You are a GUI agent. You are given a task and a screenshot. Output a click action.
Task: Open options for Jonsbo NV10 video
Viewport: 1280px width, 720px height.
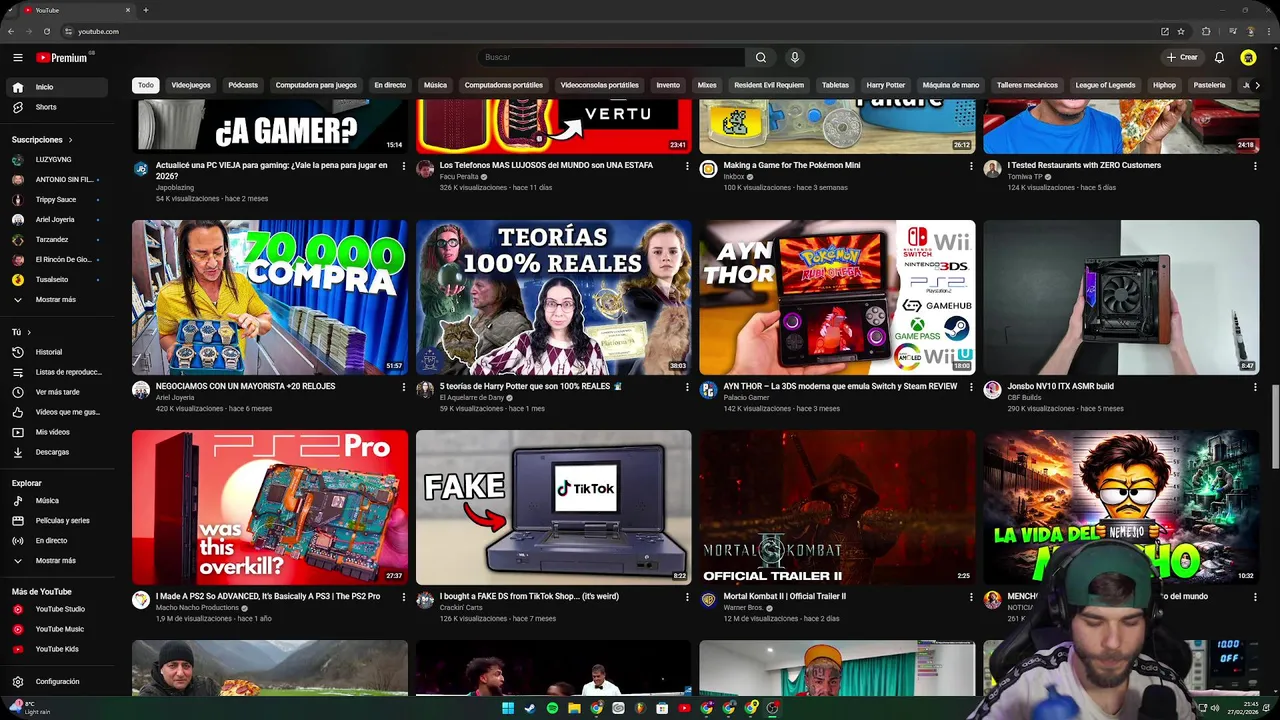click(1255, 387)
